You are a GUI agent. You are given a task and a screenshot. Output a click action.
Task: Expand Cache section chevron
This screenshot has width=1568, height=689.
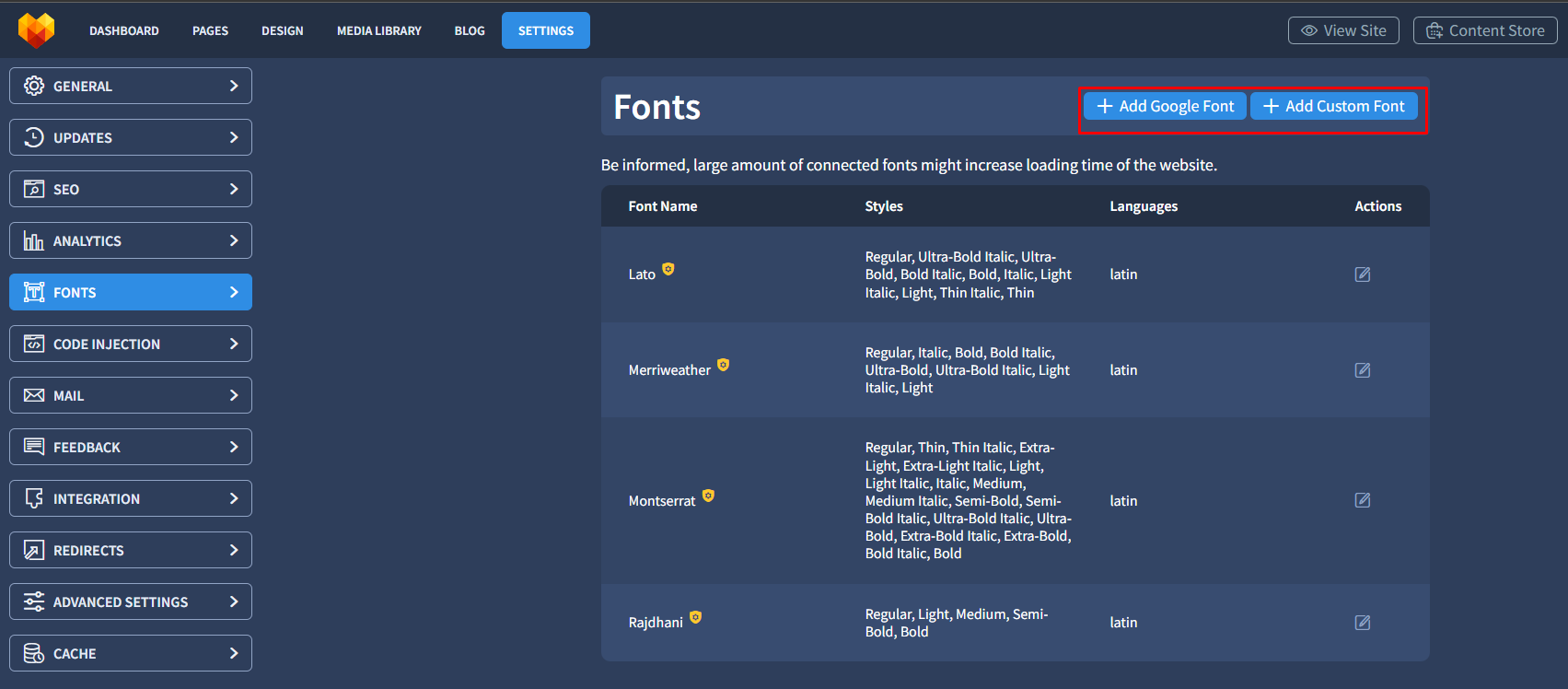click(x=234, y=653)
